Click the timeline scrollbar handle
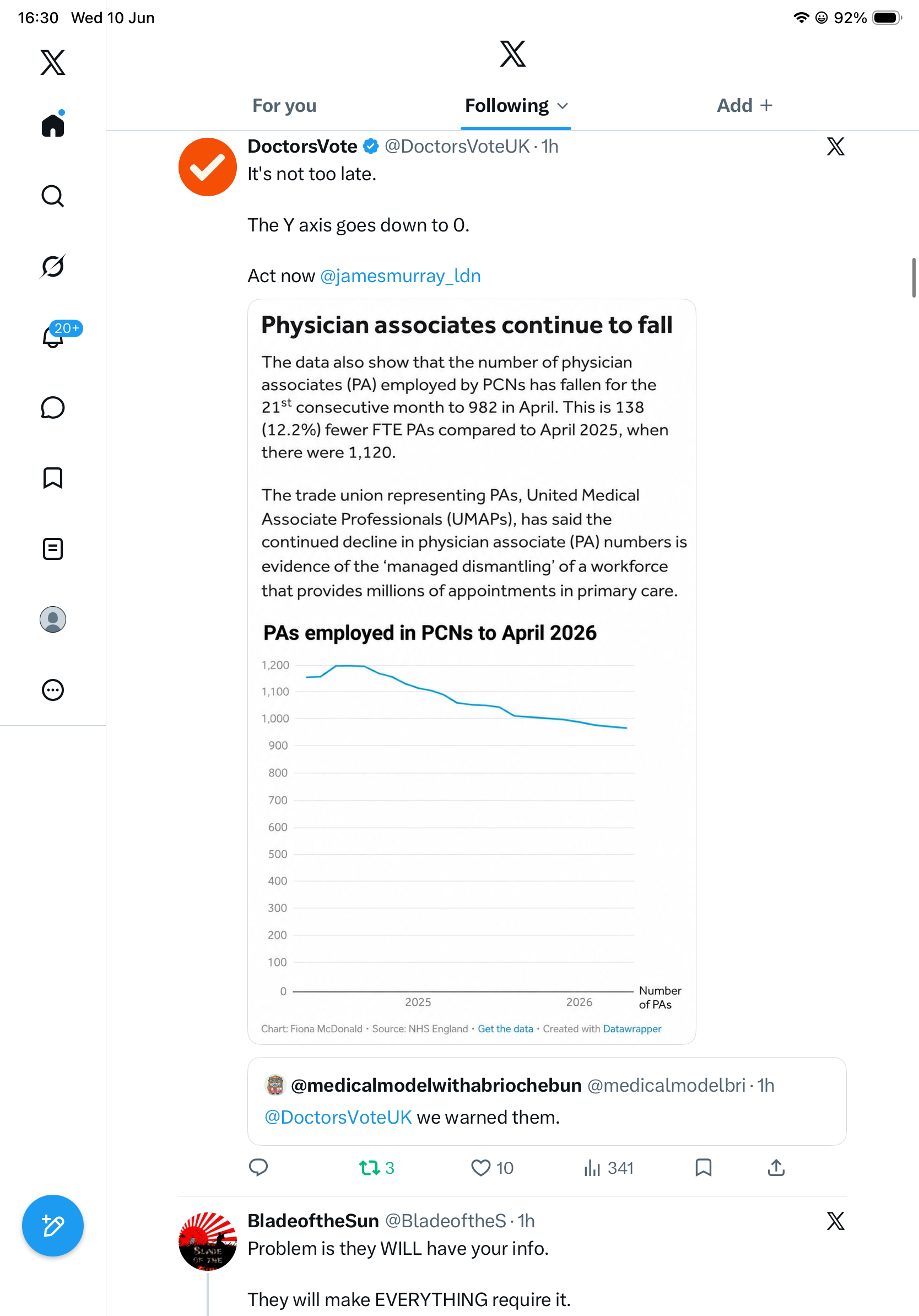 (914, 278)
